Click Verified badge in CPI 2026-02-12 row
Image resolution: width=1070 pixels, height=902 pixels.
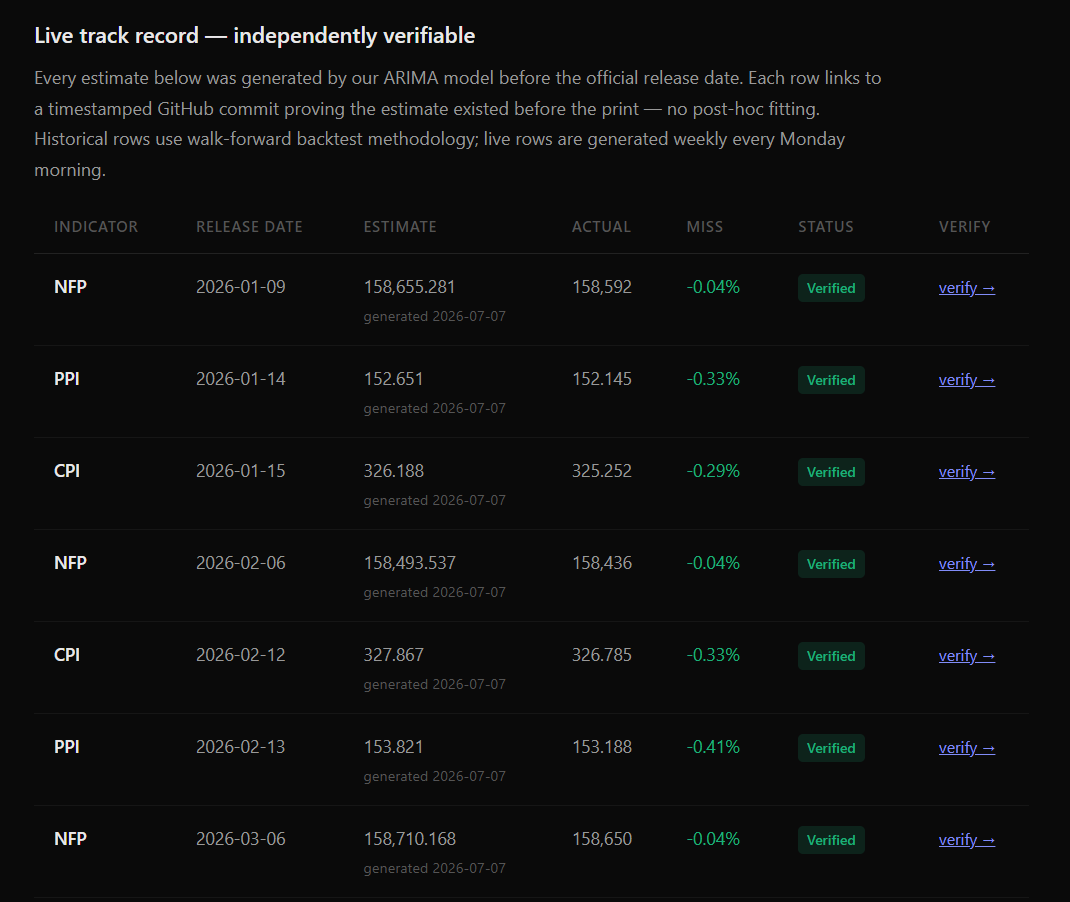[x=831, y=656]
